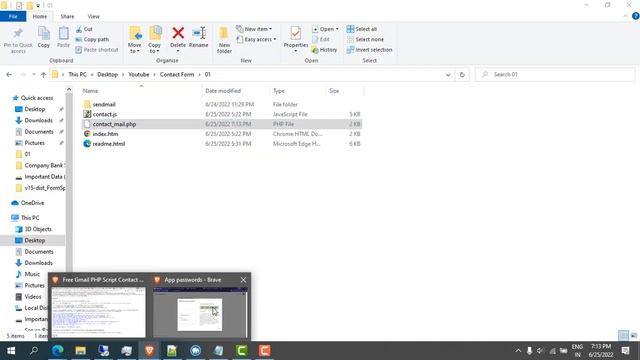Show hidden system tray icons
640x360 pixels.
(518, 351)
